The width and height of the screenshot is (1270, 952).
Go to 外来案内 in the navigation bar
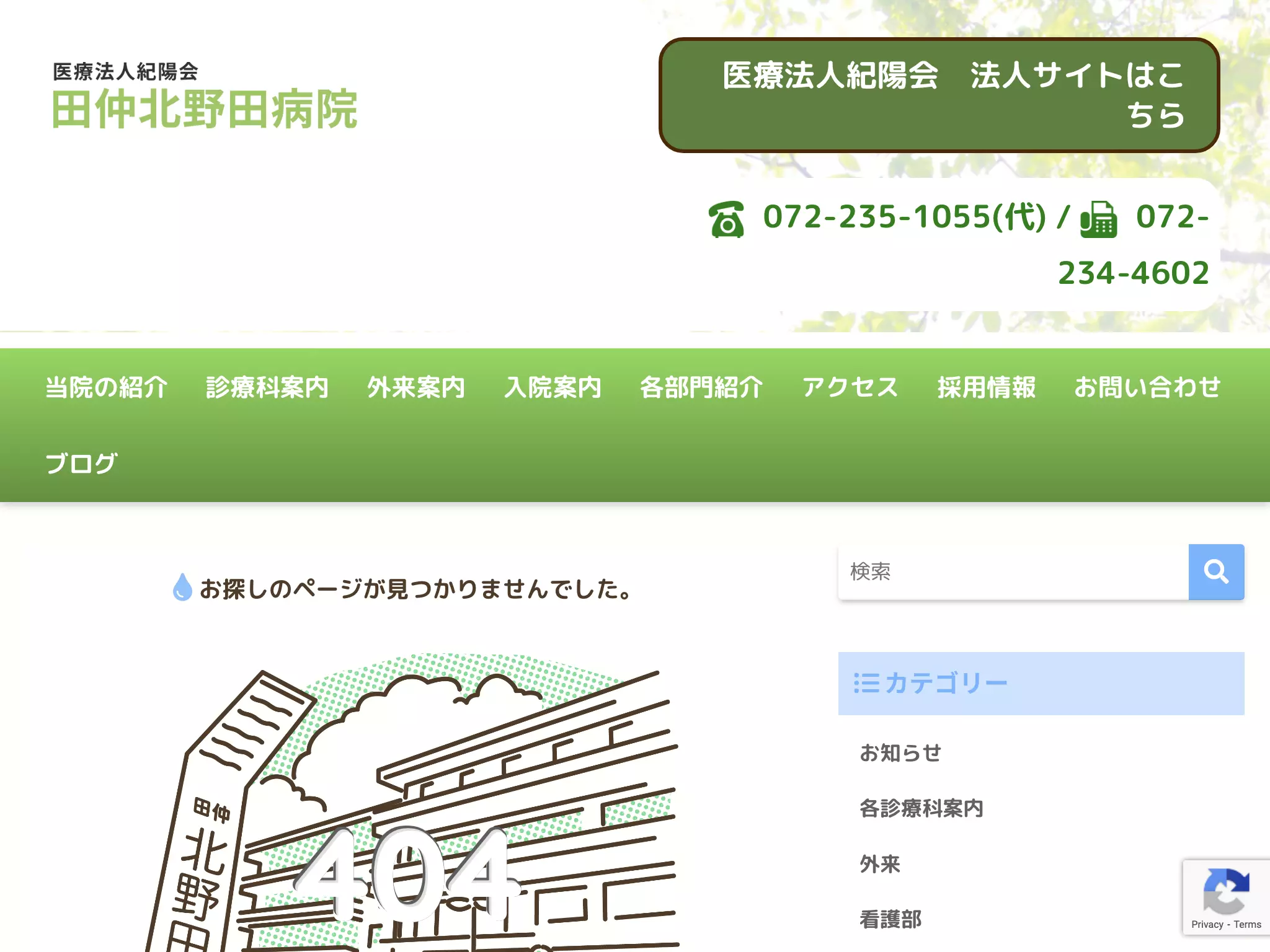[416, 387]
